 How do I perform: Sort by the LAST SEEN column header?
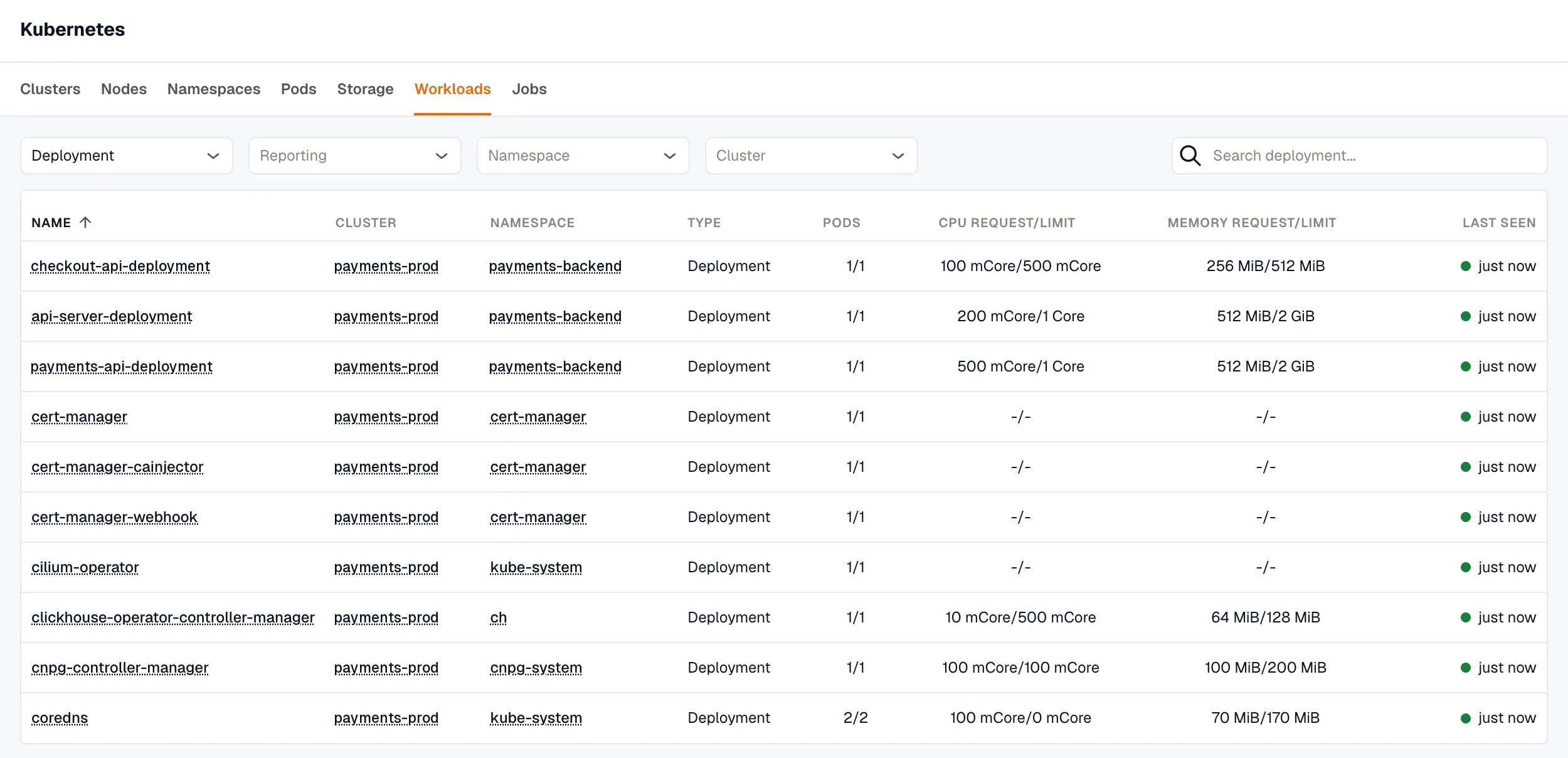pyautogui.click(x=1499, y=223)
